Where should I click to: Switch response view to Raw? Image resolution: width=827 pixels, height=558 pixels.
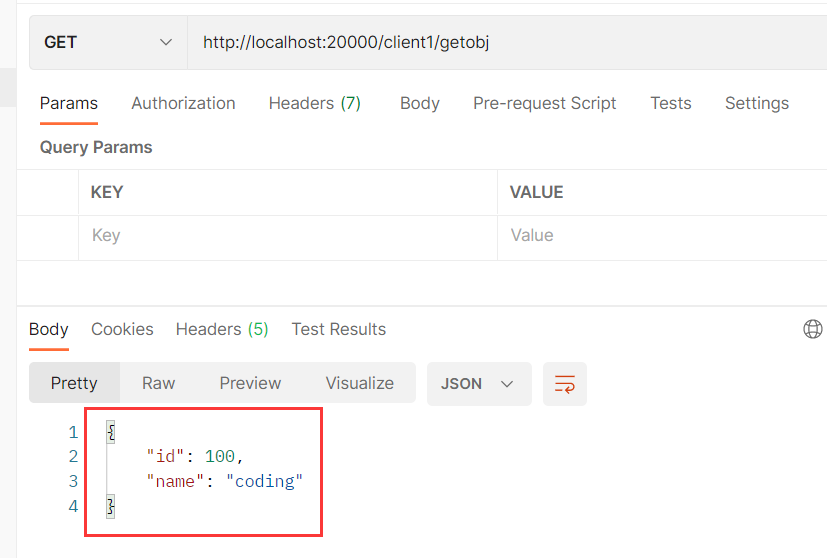[x=158, y=383]
